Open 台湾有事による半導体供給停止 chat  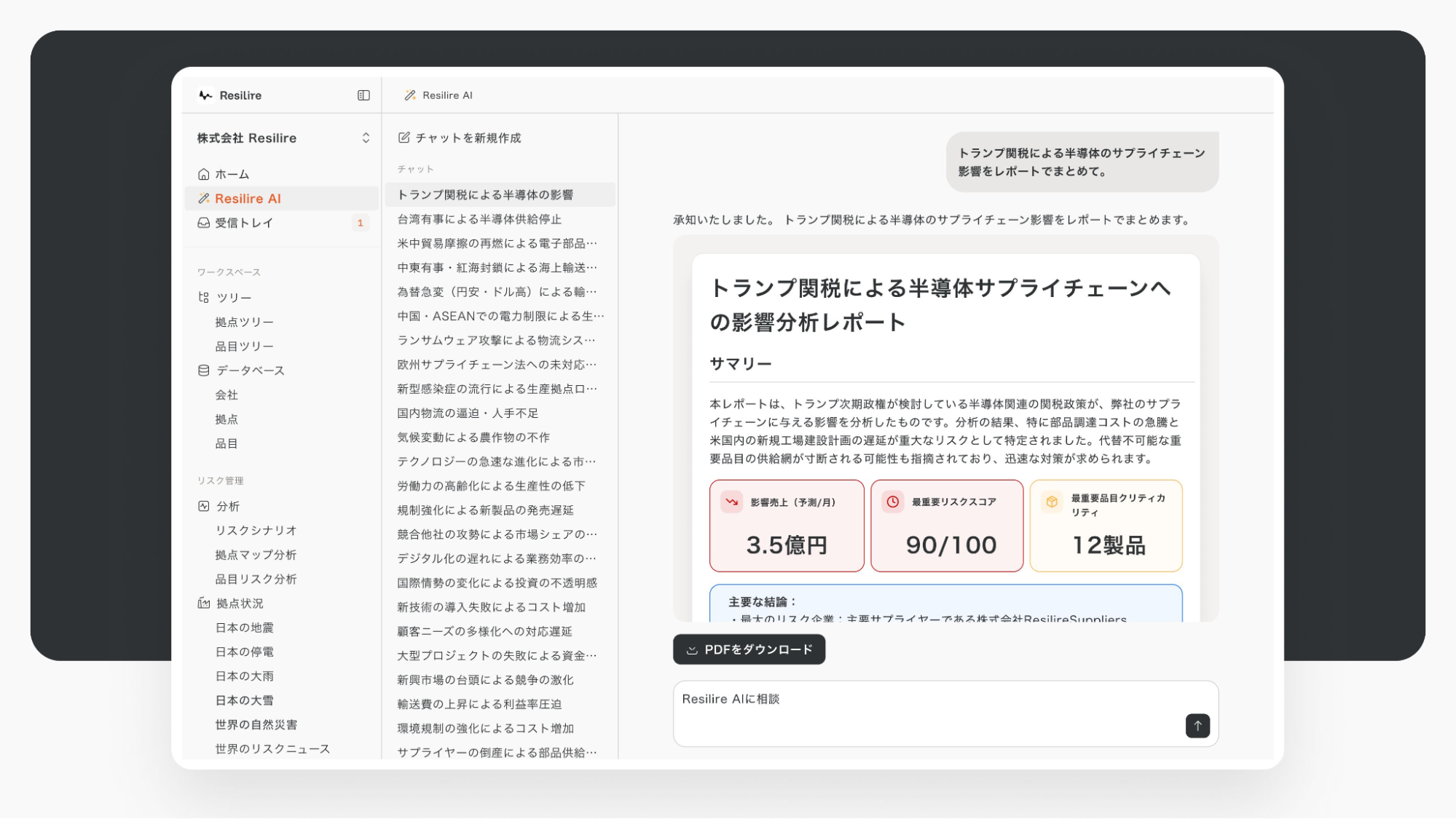[479, 219]
